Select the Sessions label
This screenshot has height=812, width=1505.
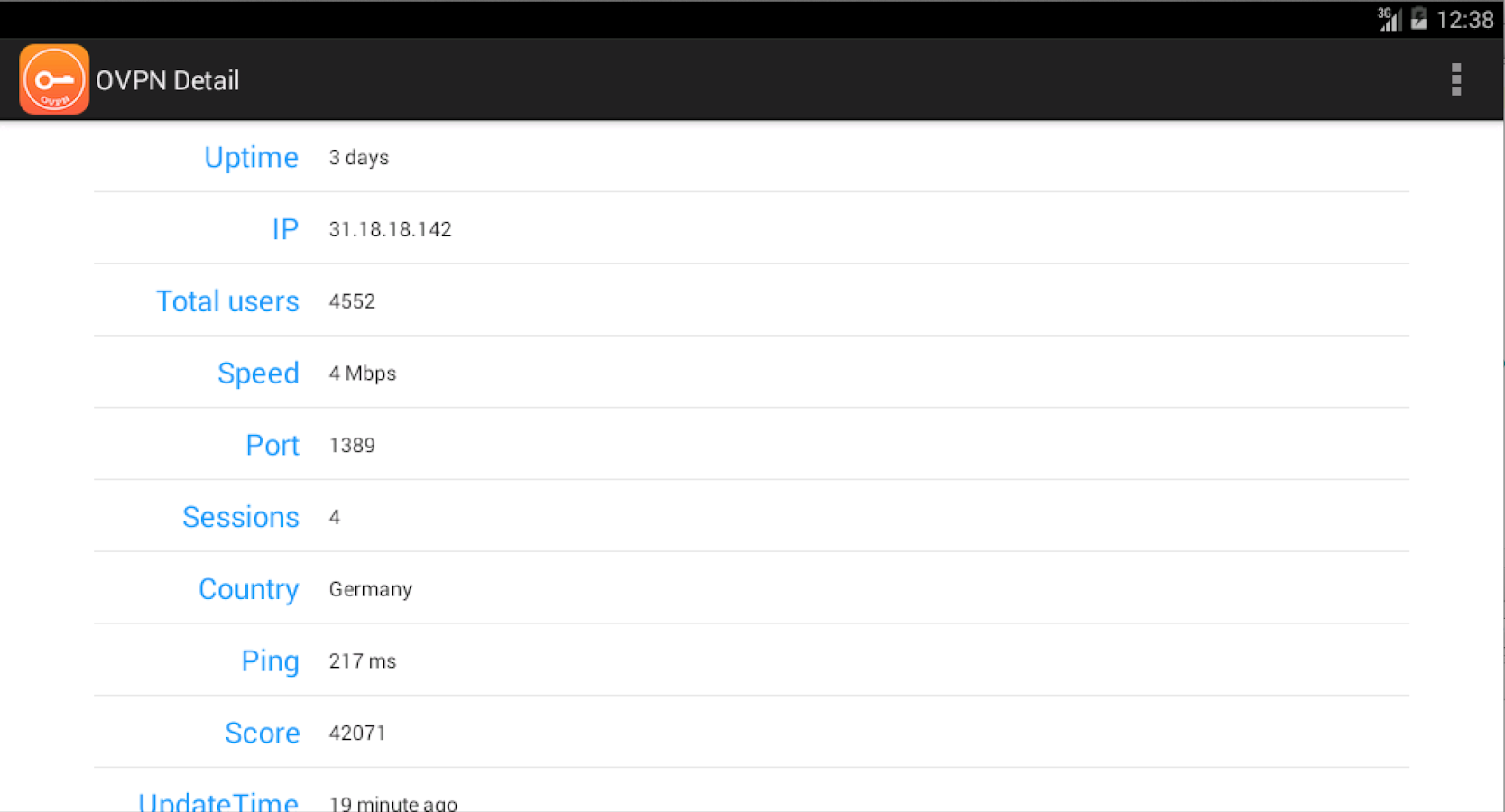[x=241, y=517]
